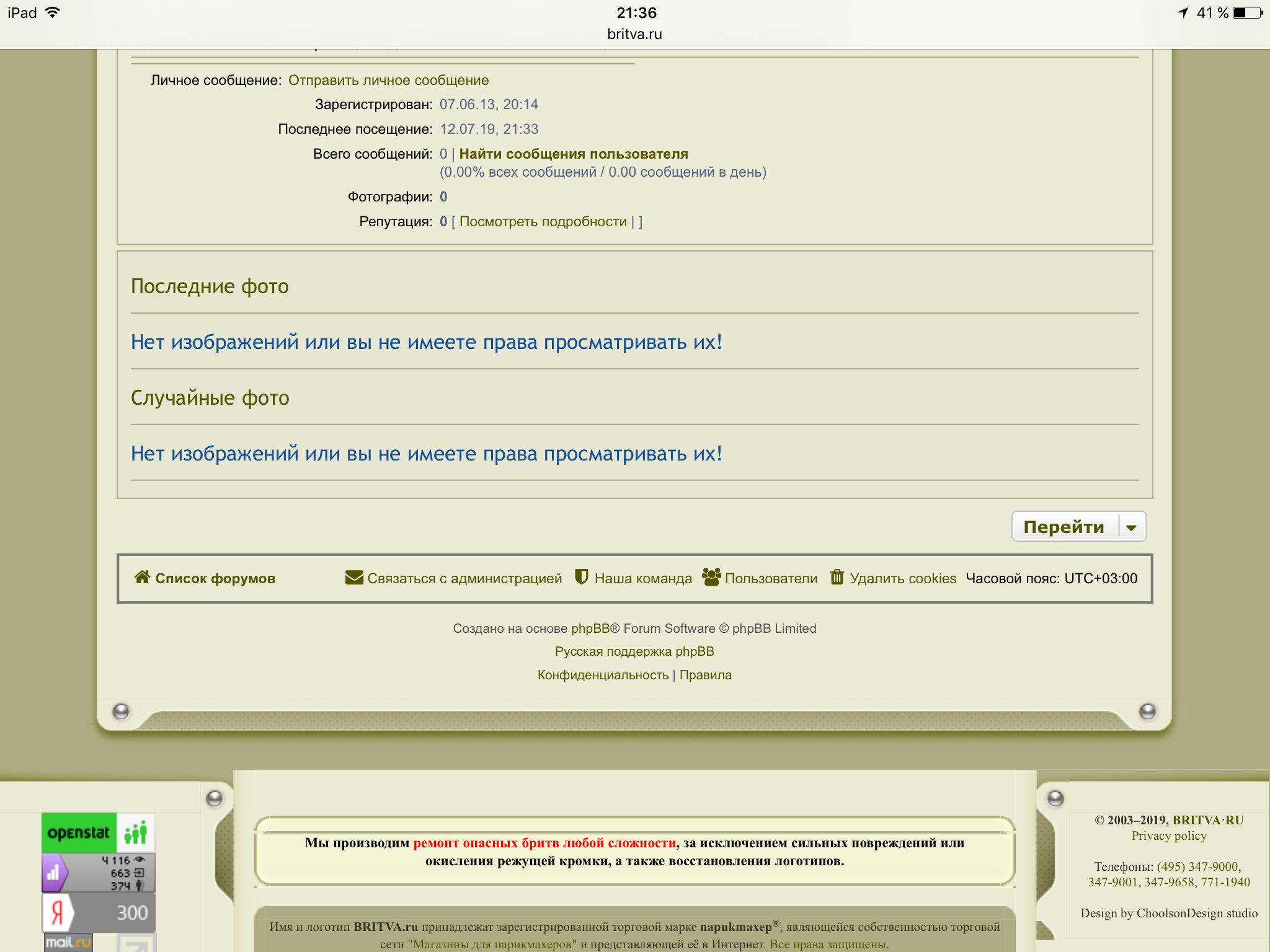Viewport: 1270px width, 952px height.
Task: Click the openstat counter badge
Action: 98,832
